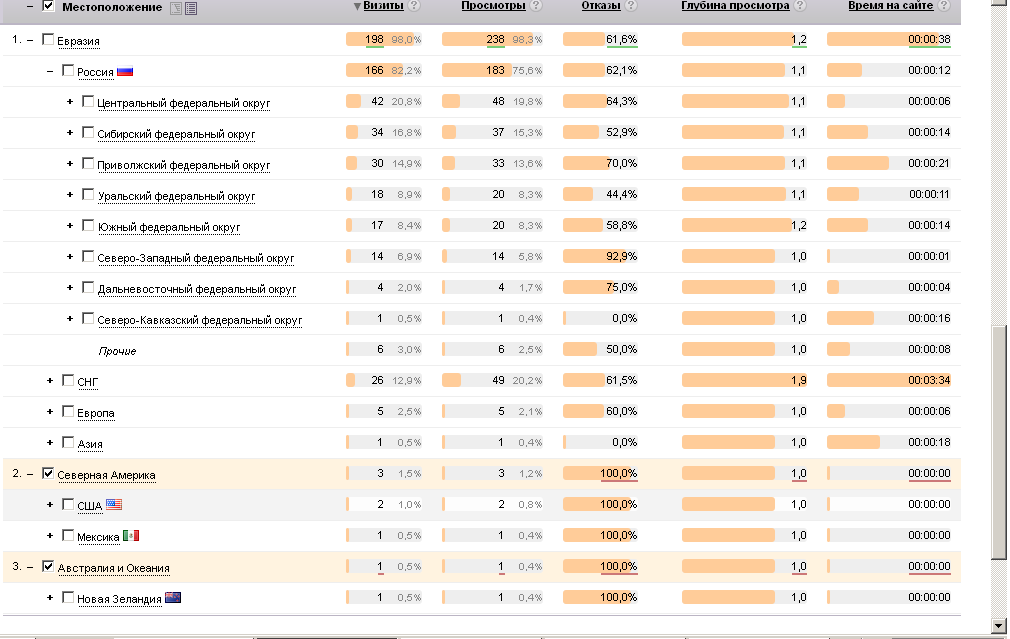Click the USA flag icon

[x=113, y=505]
